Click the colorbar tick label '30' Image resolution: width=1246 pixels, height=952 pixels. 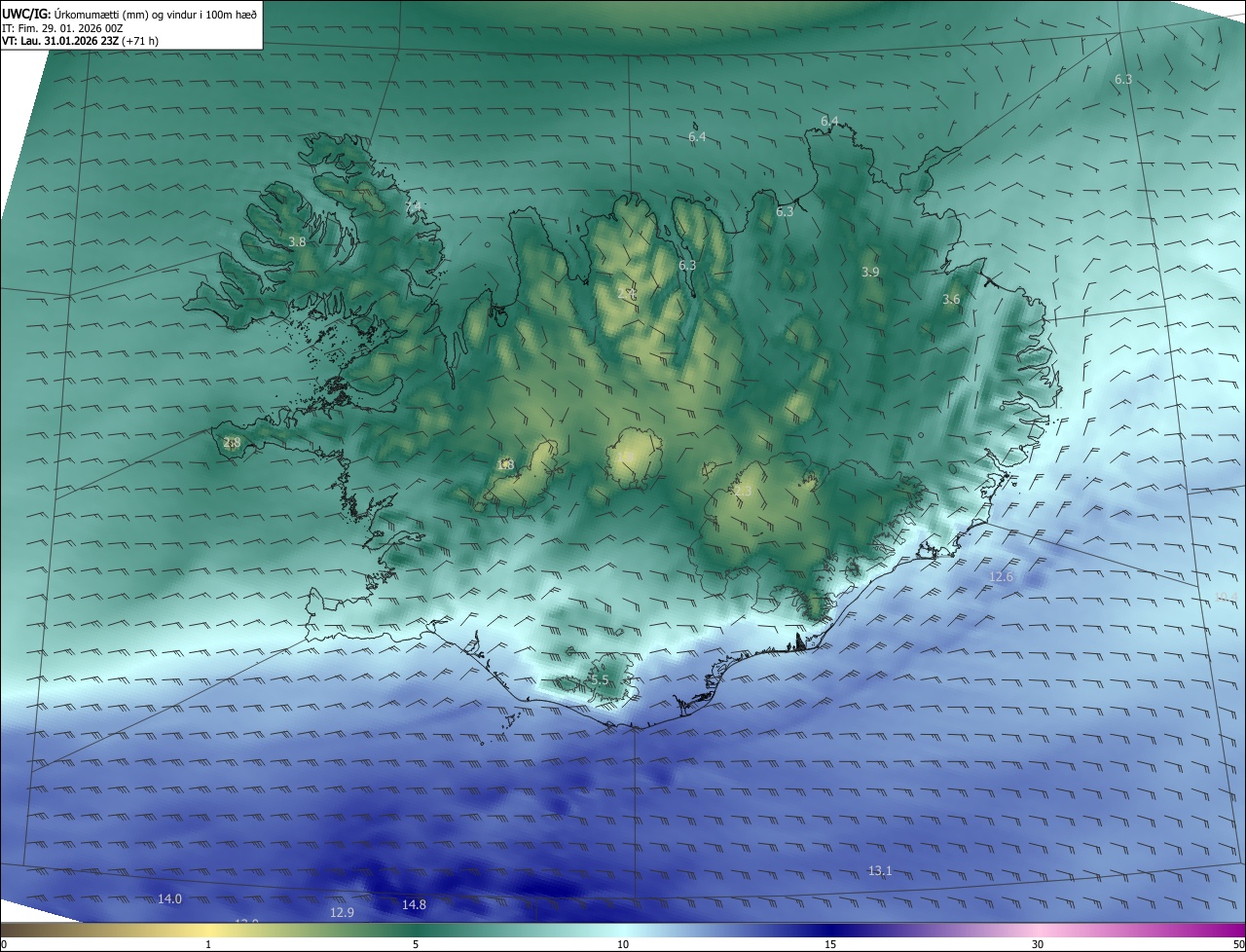click(x=1038, y=944)
